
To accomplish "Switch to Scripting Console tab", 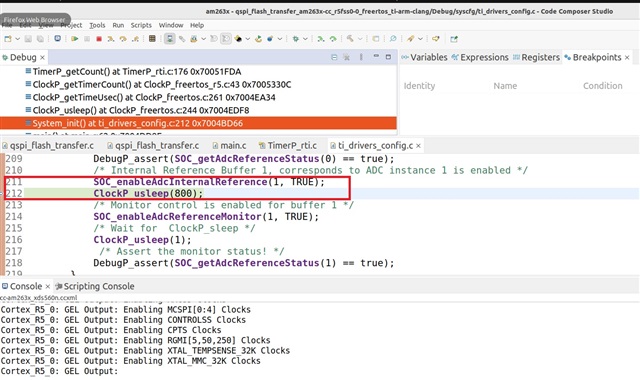I will [x=95, y=287].
